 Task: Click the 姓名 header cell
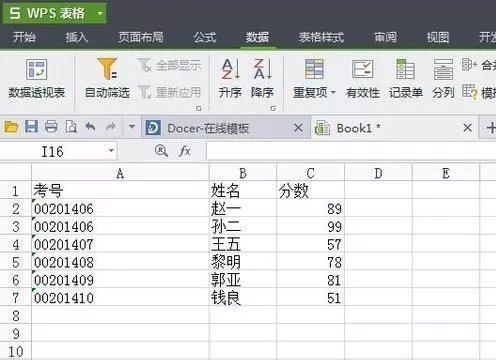[243, 191]
